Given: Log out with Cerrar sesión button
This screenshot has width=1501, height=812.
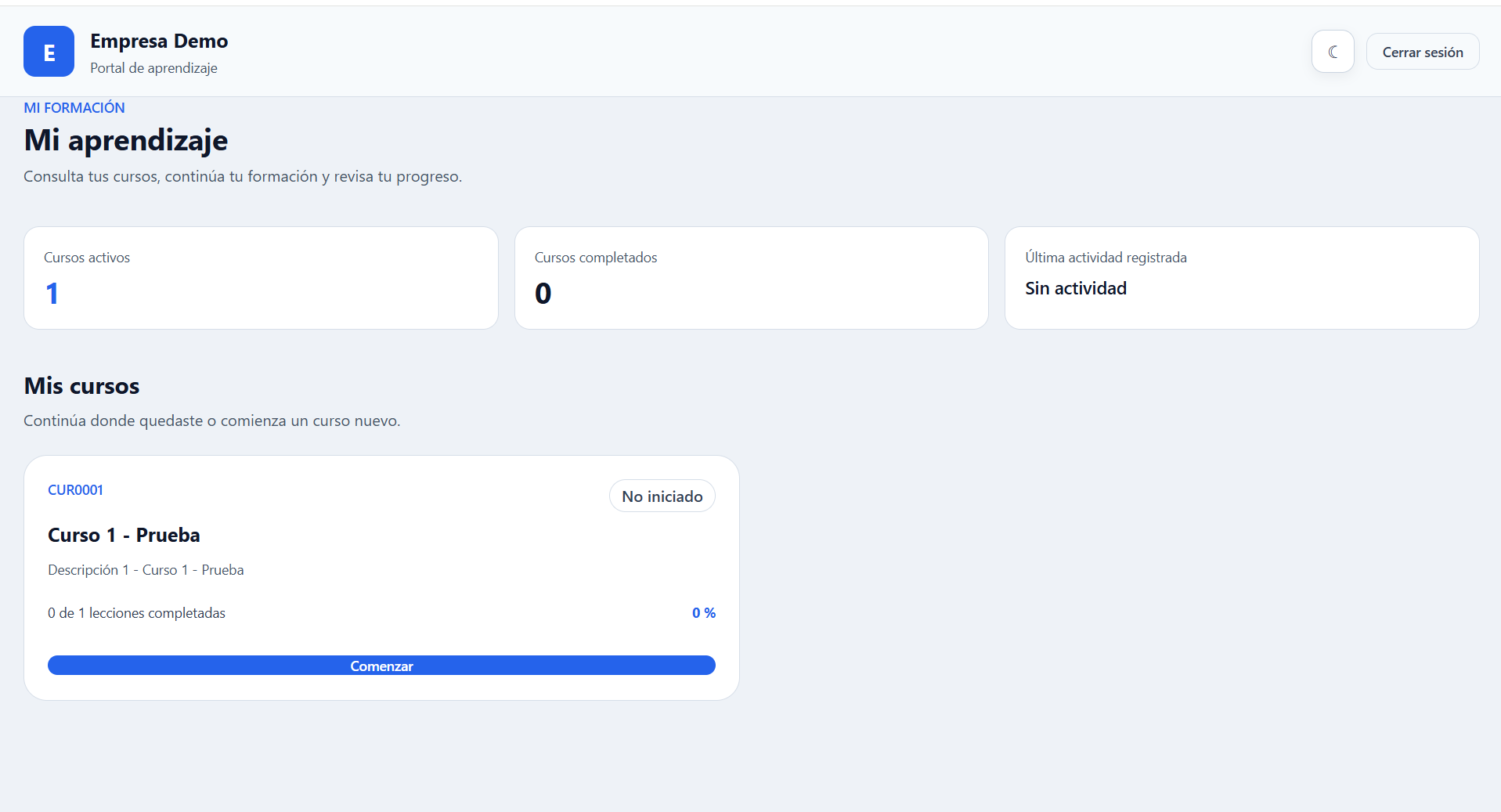Looking at the screenshot, I should coord(1423,52).
